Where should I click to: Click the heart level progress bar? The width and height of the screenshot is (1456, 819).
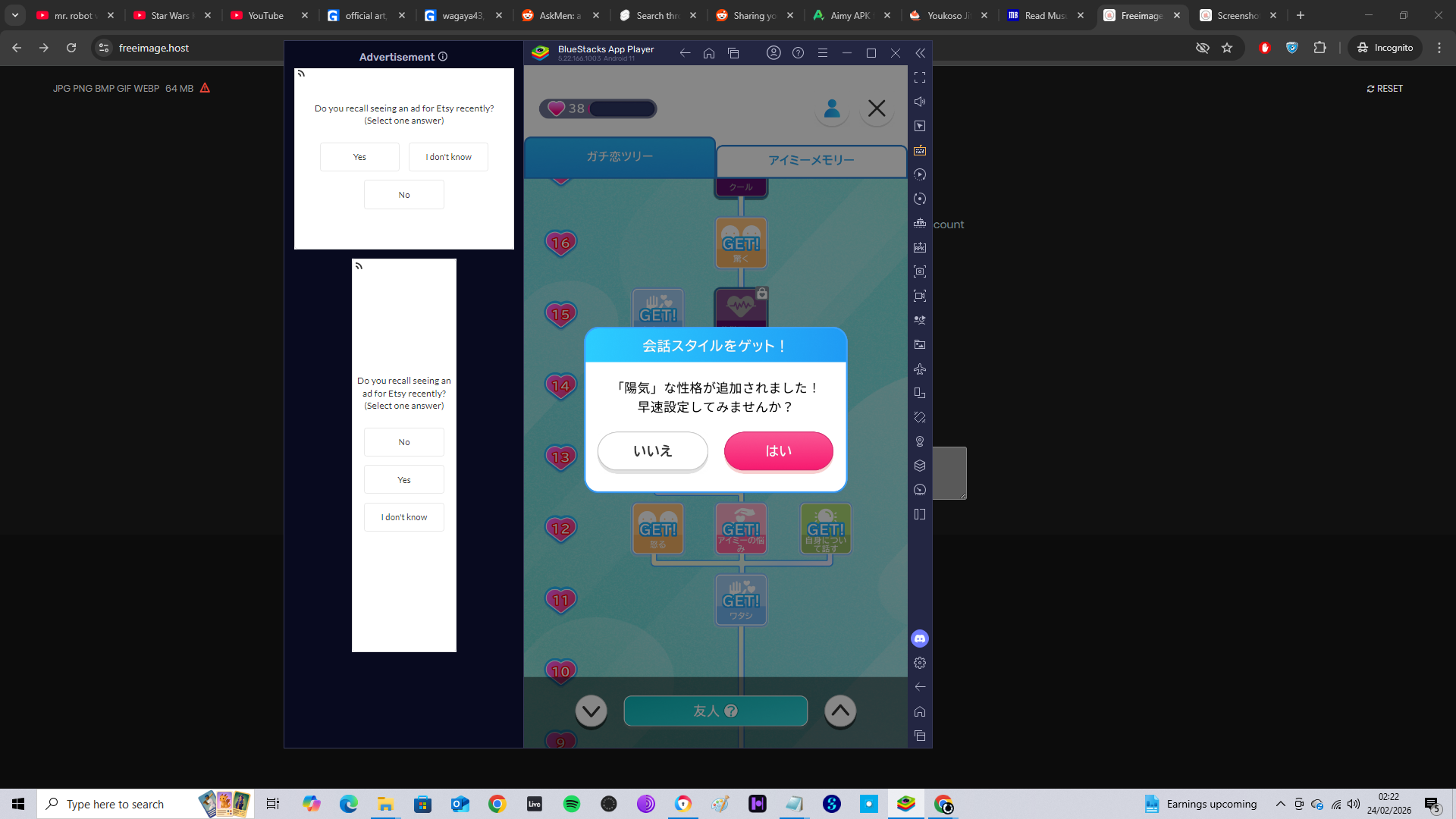pos(622,108)
